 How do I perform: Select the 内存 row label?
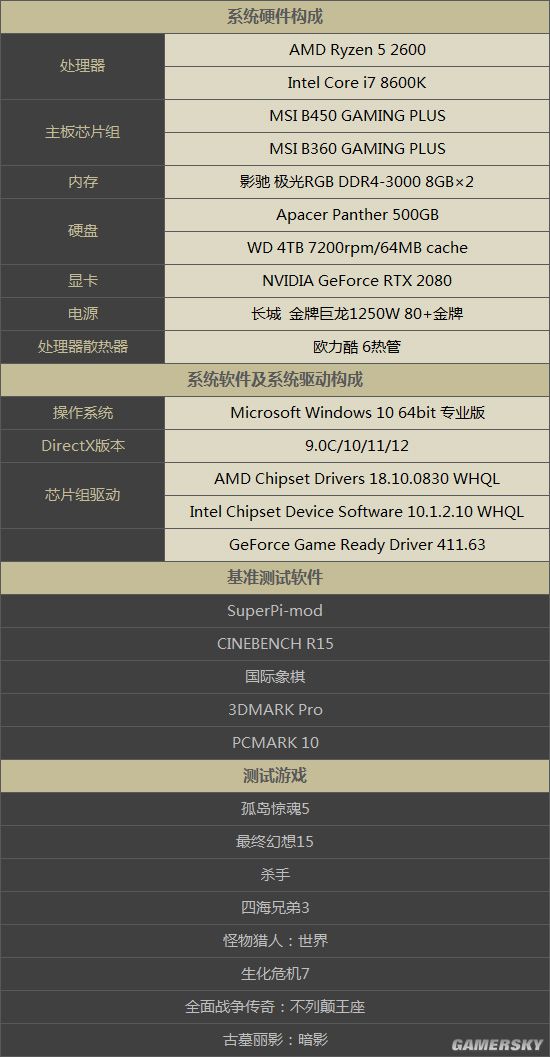point(82,182)
